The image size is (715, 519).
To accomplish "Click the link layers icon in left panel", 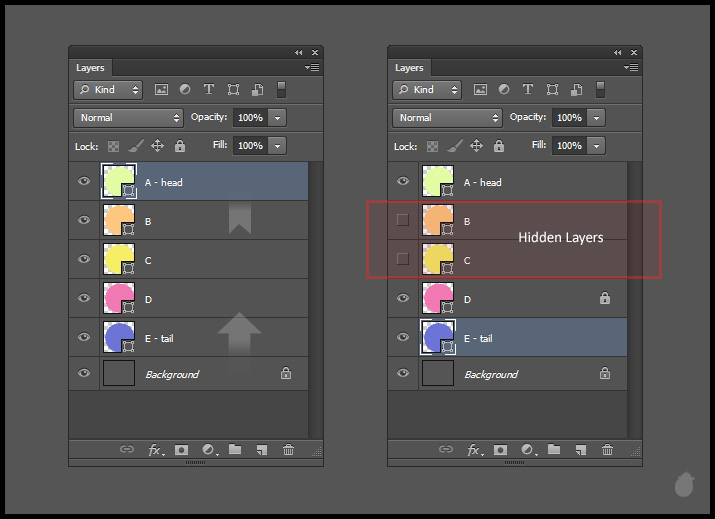I will coord(127,450).
